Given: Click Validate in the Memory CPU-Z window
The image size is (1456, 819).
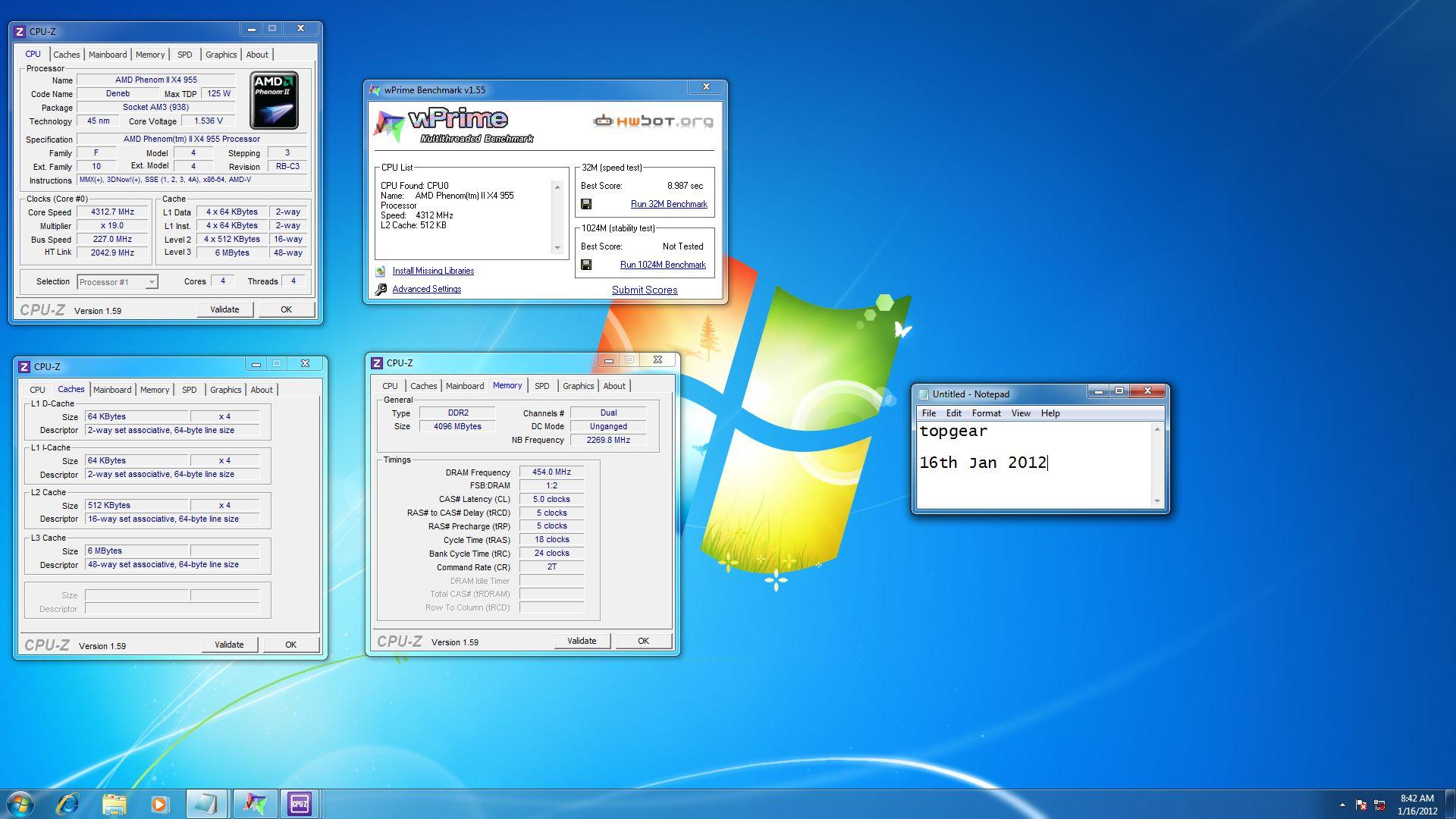Looking at the screenshot, I should pyautogui.click(x=582, y=641).
